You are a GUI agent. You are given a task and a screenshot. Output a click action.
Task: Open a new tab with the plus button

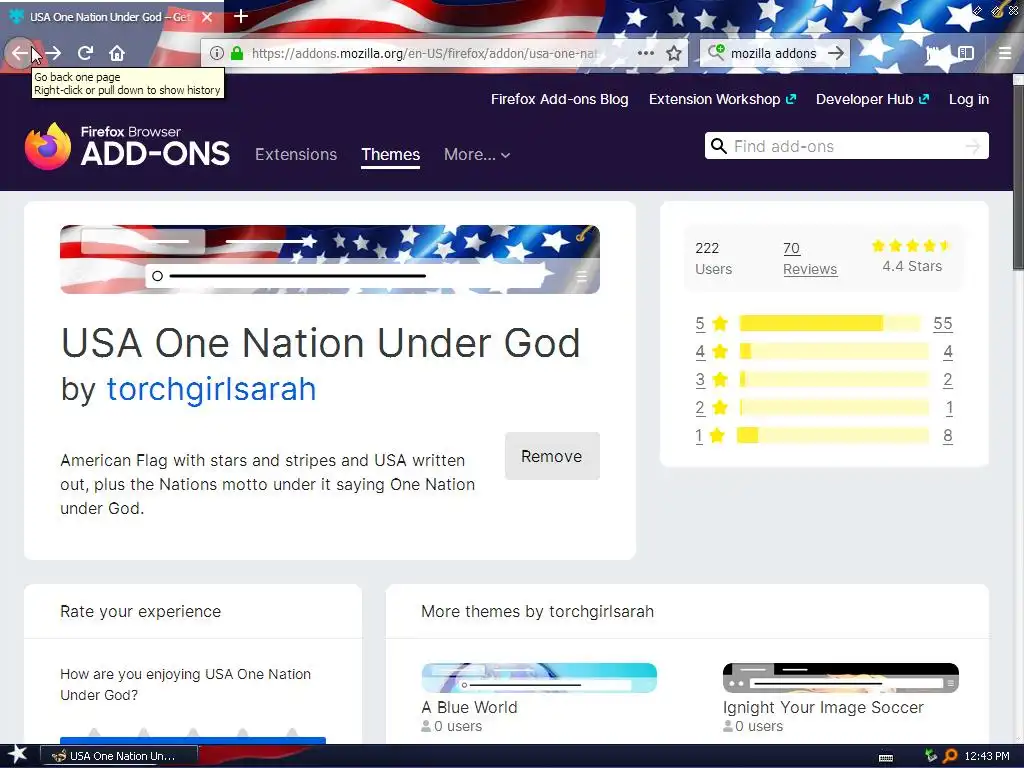[240, 16]
